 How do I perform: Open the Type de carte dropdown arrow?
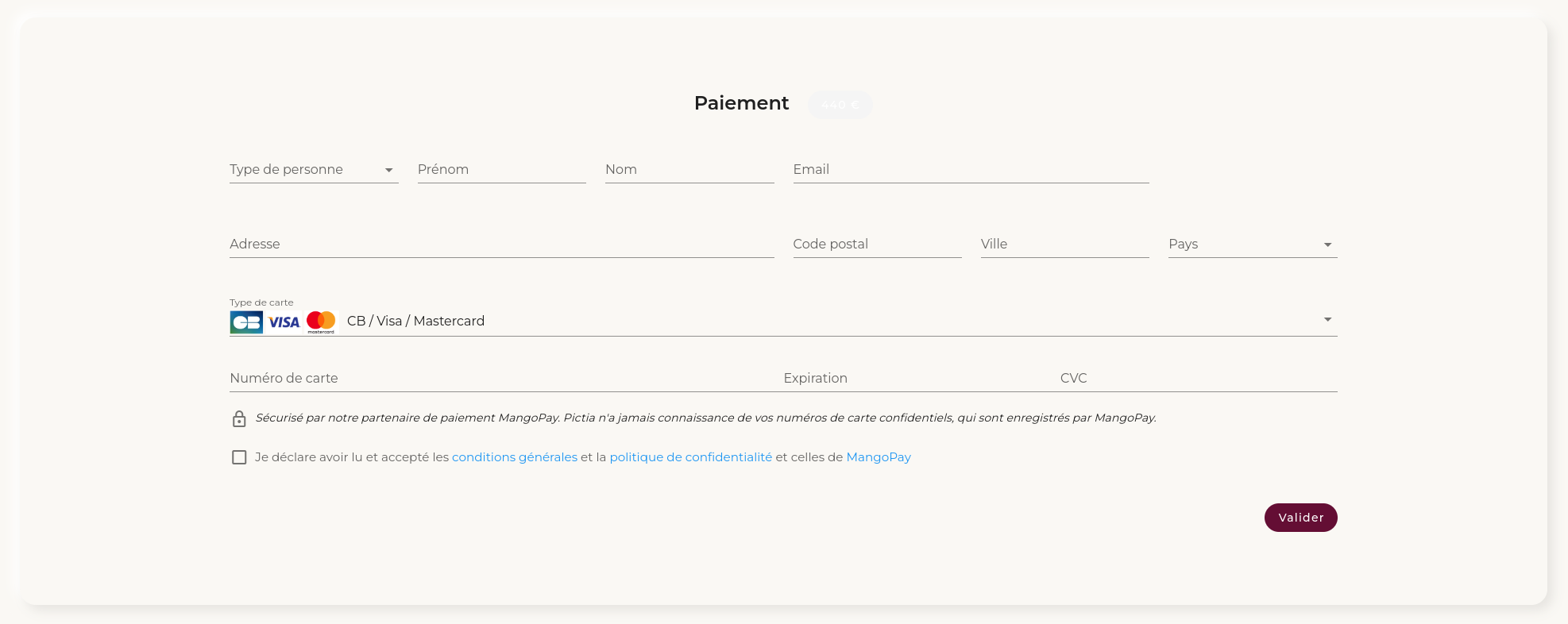coord(1327,320)
